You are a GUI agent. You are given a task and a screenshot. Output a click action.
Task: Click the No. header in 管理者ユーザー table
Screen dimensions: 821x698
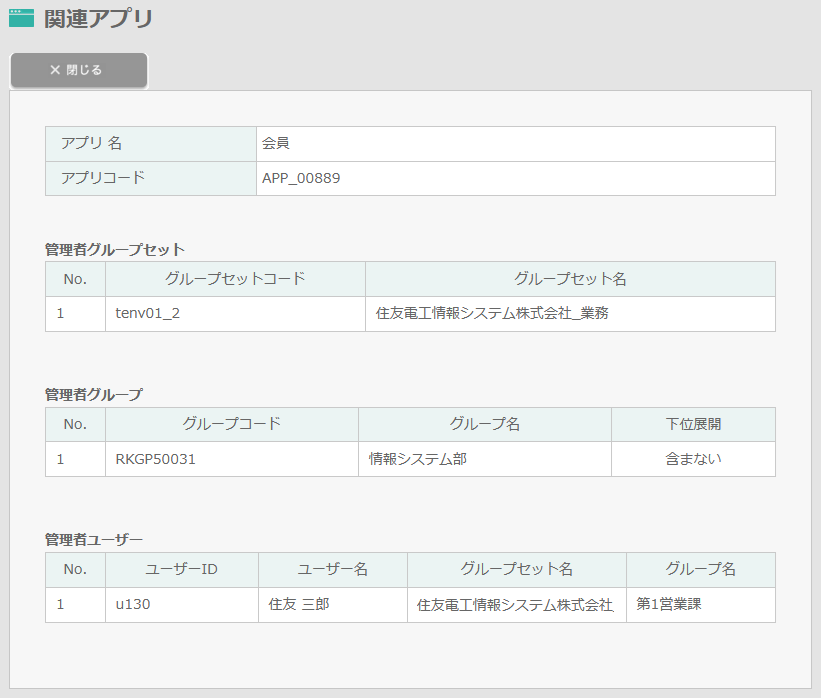pyautogui.click(x=75, y=570)
